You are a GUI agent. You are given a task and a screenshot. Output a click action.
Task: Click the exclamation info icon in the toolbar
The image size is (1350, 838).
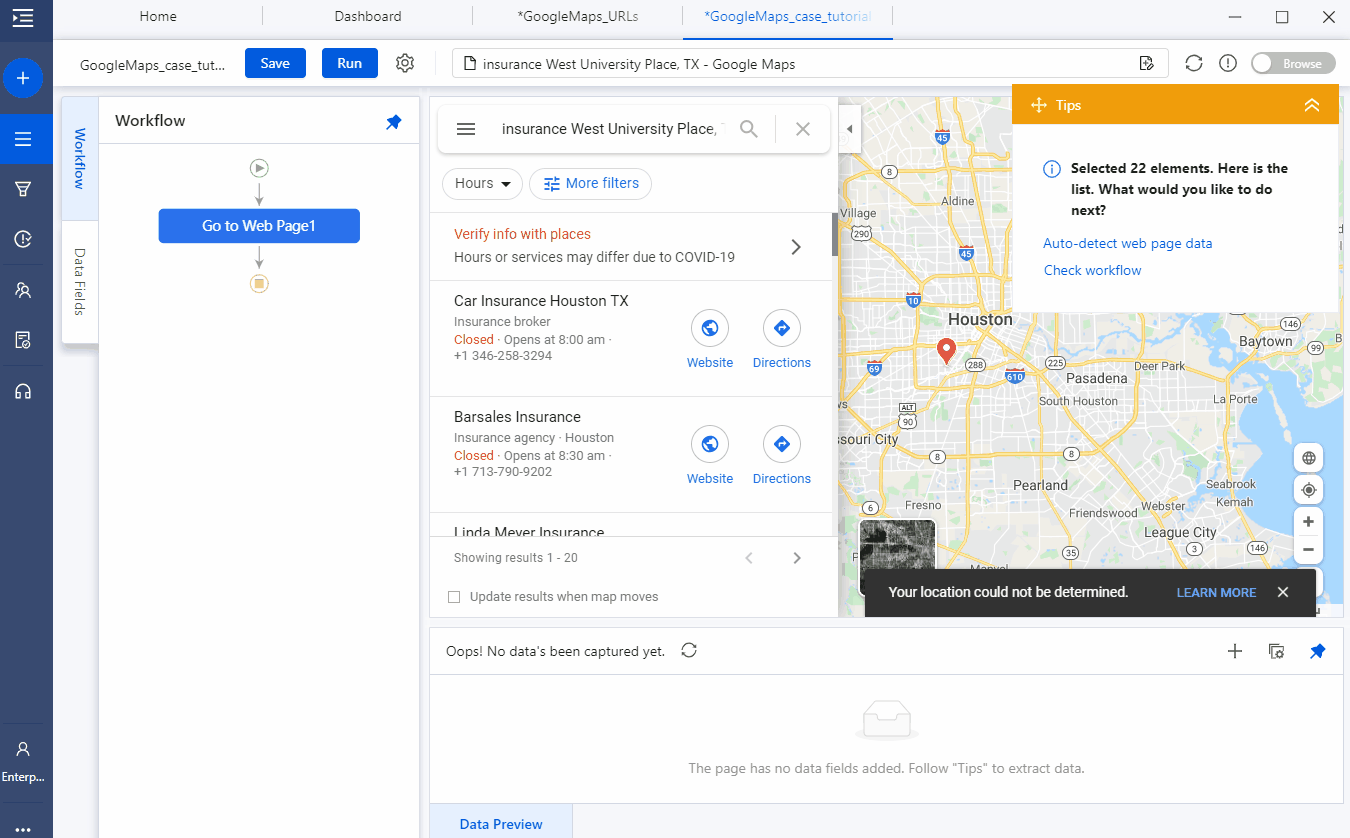[1228, 63]
